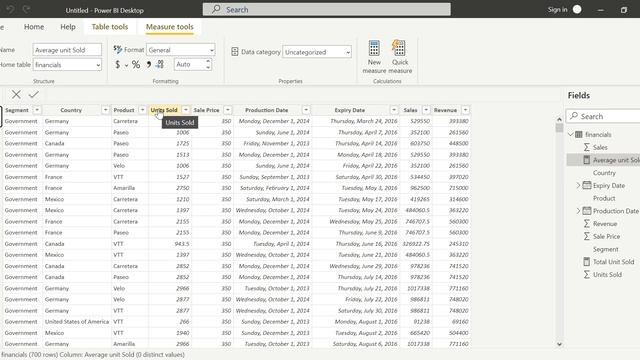Screen dimensions: 640x360
Task: Open the Units Sold column filter dropdown
Action: point(186,110)
